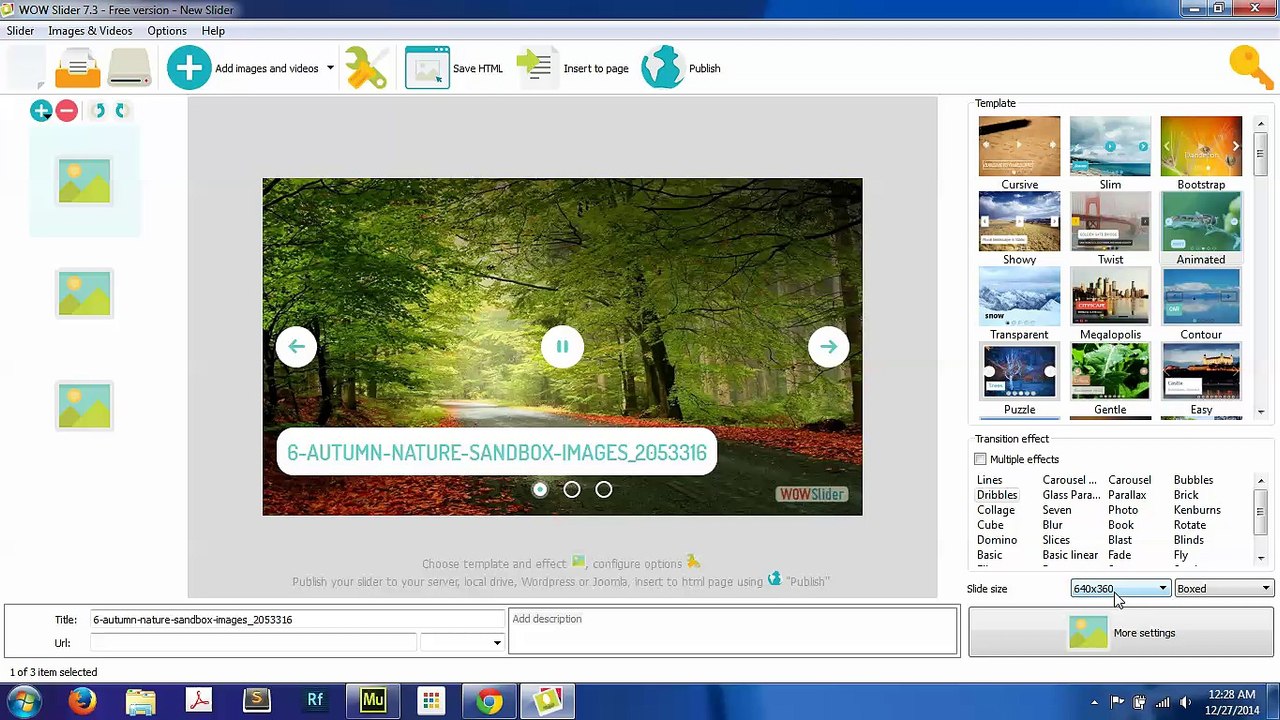Screen dimensions: 1280x720
Task: Click the Save HTML icon
Action: click(427, 68)
